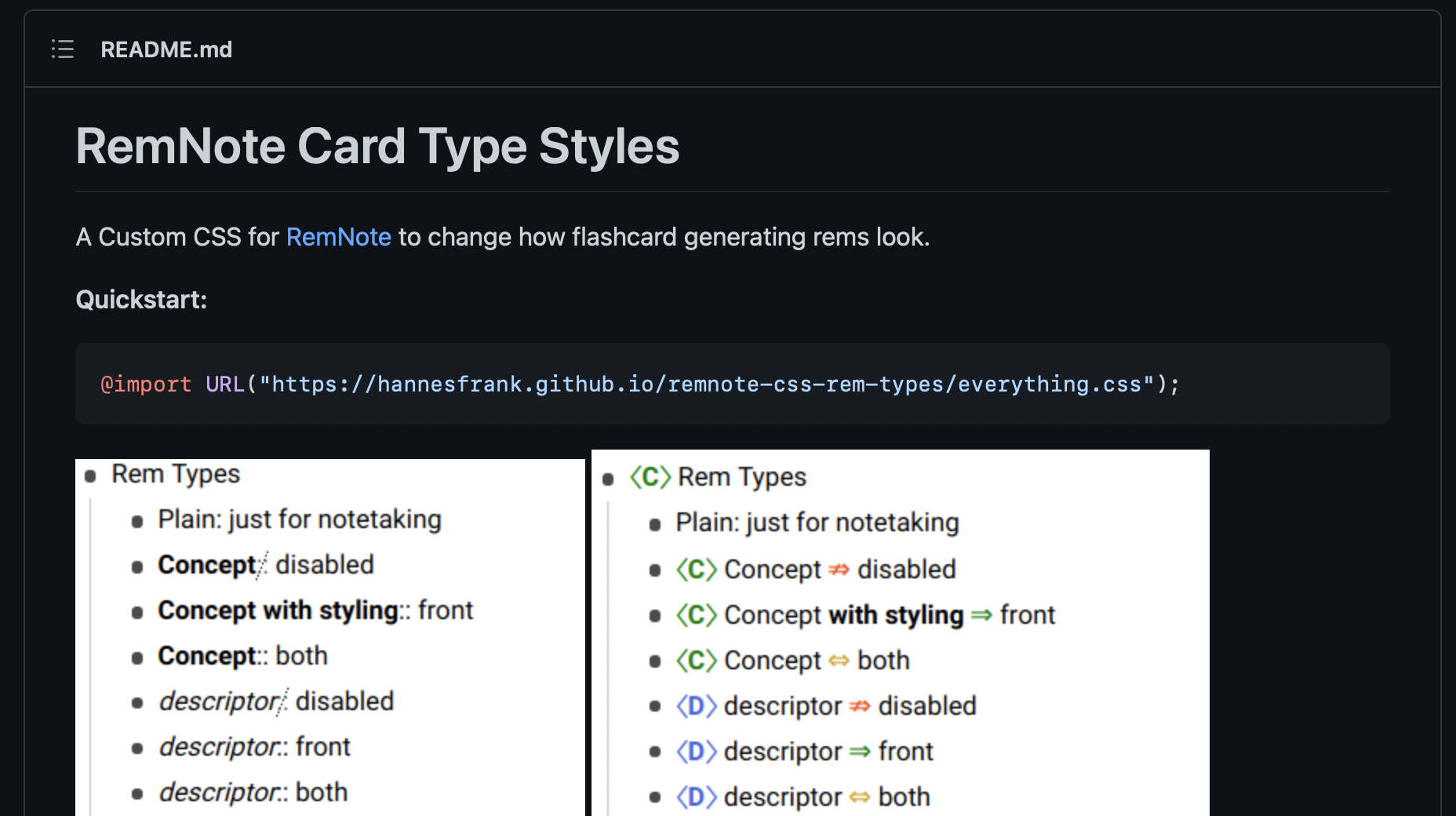This screenshot has height=816, width=1456.
Task: Click the green (C) icon beside Rem Types
Action: 650,477
